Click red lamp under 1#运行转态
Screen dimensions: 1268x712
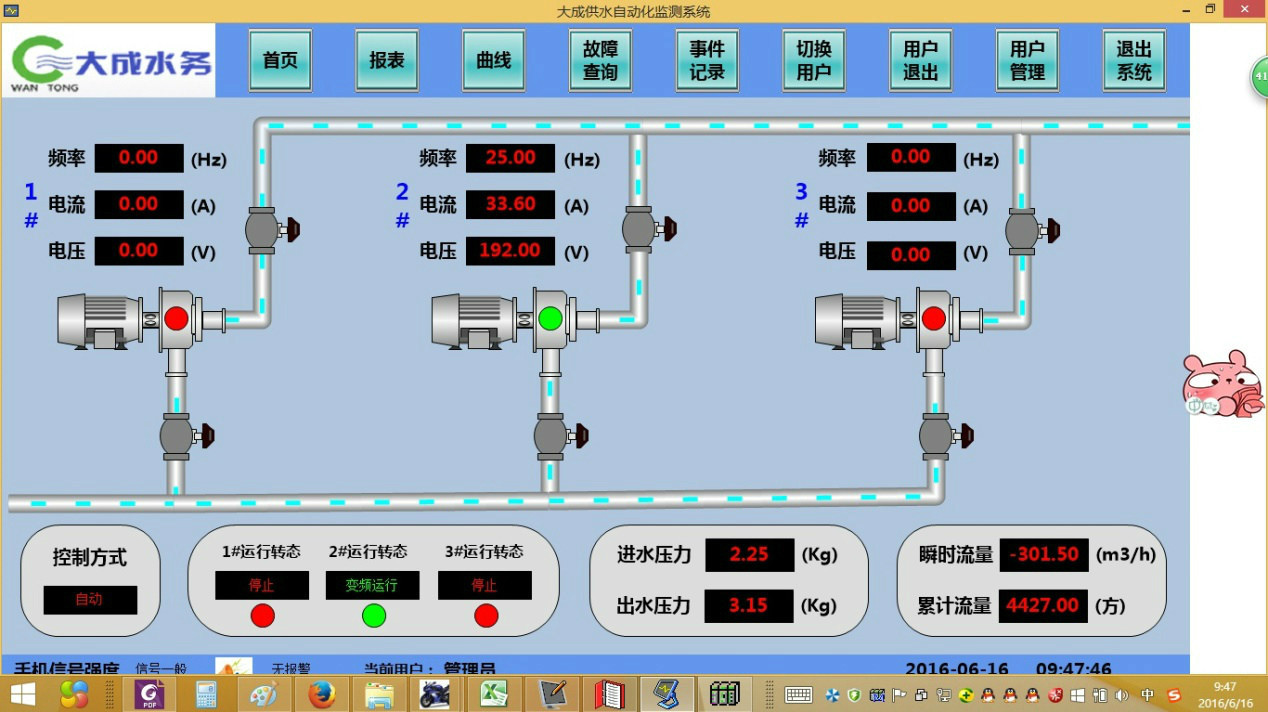(x=262, y=615)
